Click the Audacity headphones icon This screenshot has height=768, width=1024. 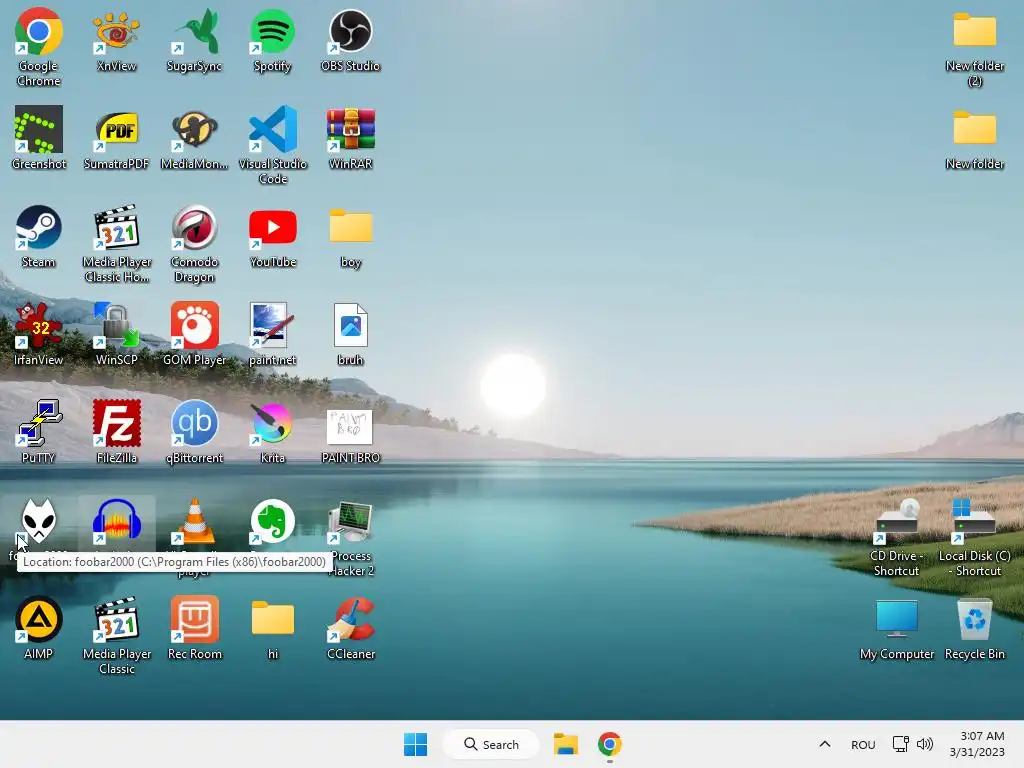116,521
